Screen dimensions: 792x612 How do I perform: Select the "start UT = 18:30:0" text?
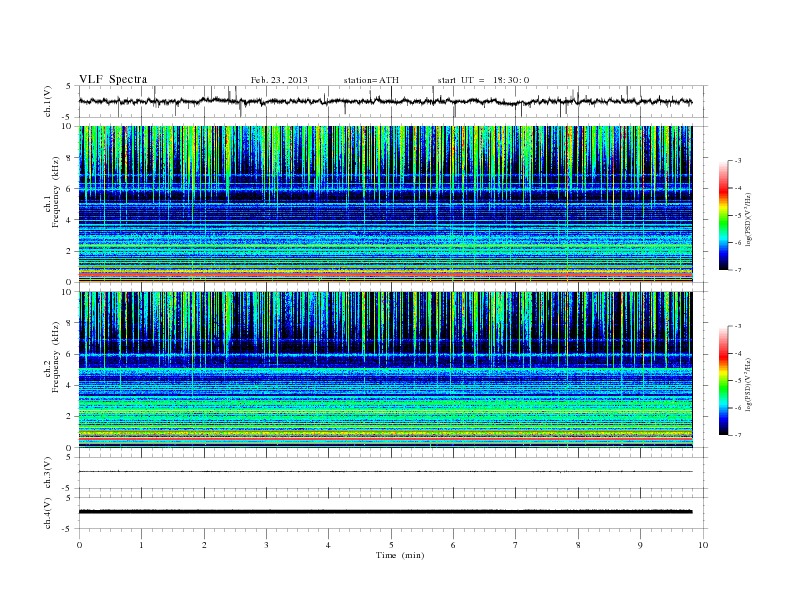pyautogui.click(x=483, y=80)
